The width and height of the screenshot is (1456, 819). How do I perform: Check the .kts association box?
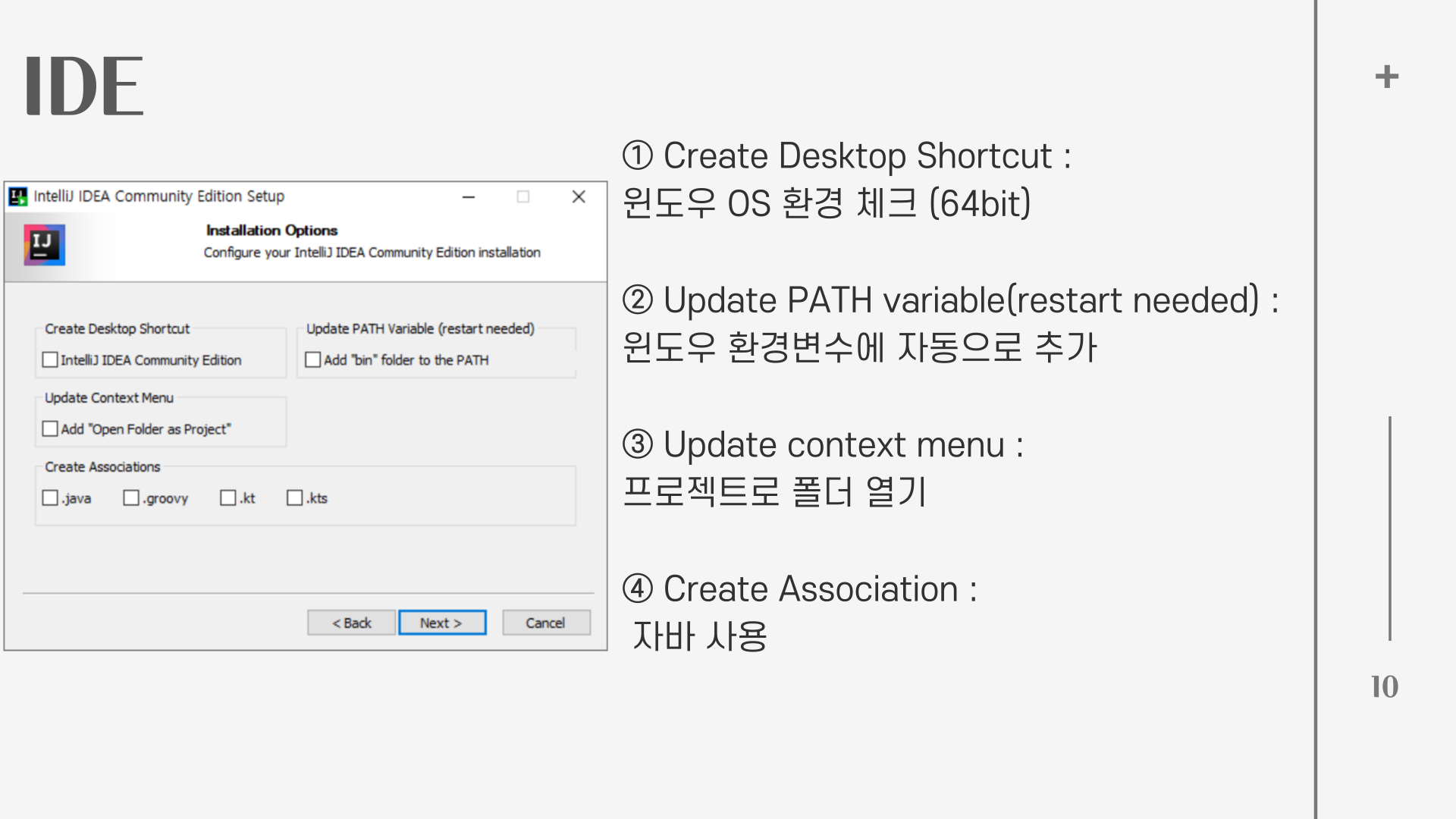(x=294, y=497)
